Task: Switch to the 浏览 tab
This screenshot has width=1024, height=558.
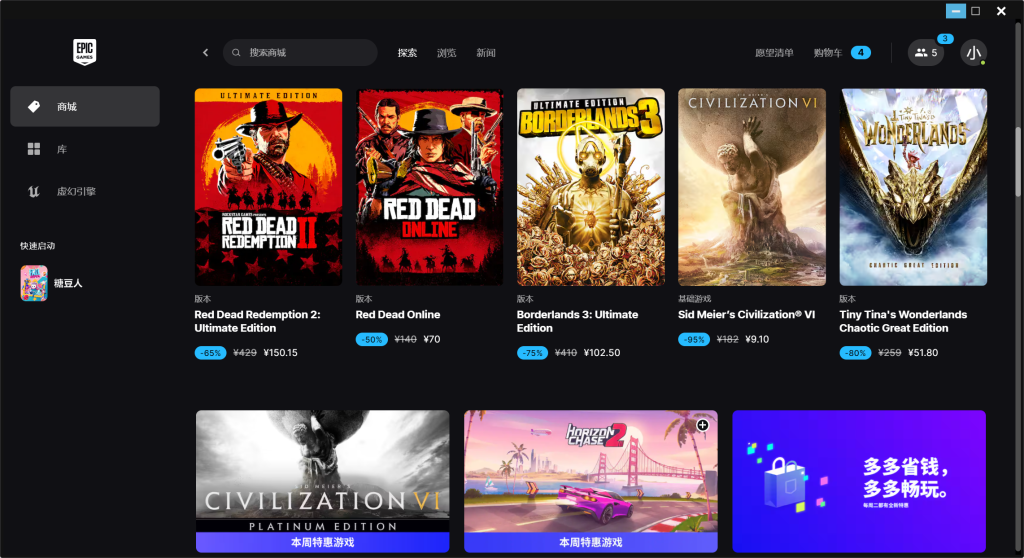Action: point(447,52)
